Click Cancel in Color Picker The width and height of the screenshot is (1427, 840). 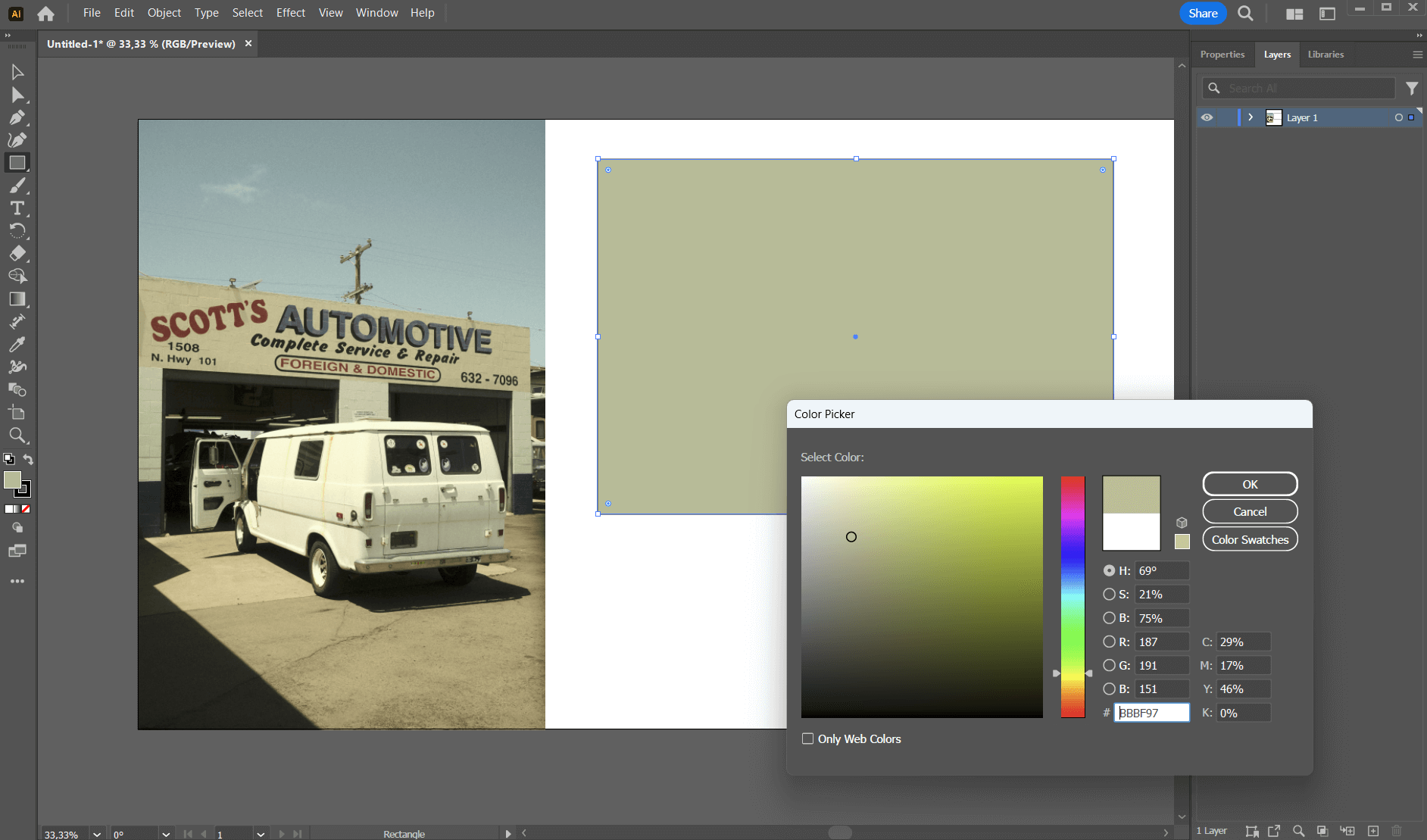point(1250,512)
